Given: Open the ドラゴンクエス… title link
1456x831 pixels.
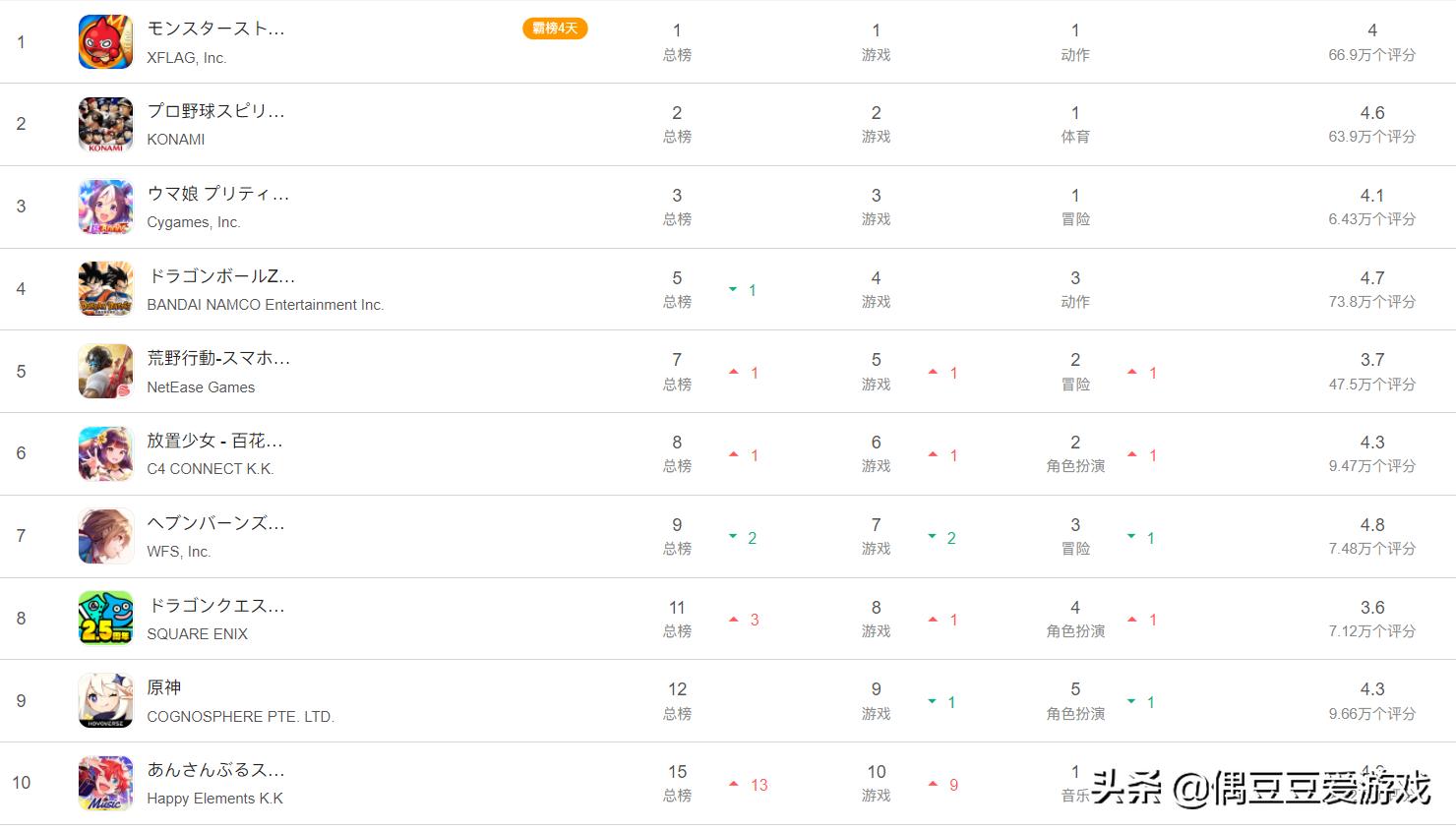Looking at the screenshot, I should point(215,606).
